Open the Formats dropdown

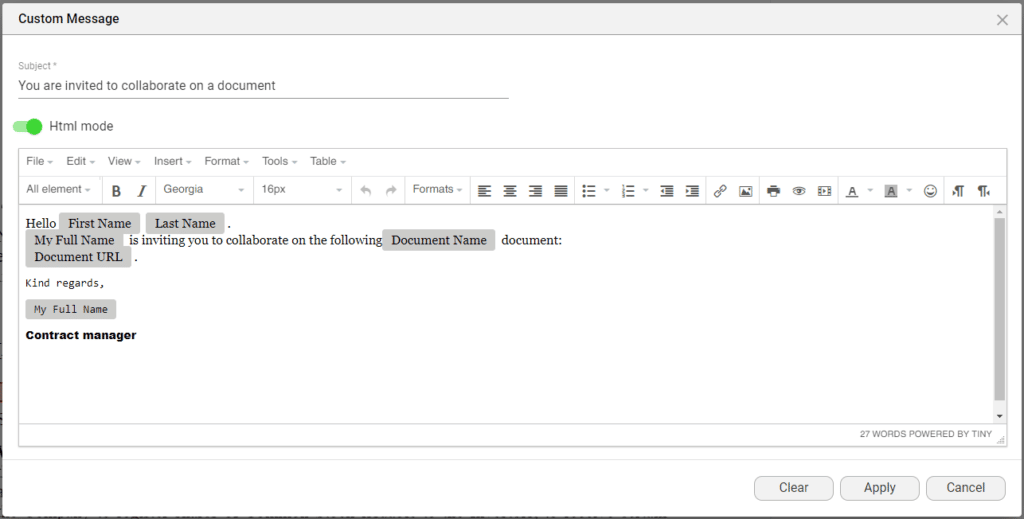[x=437, y=189]
